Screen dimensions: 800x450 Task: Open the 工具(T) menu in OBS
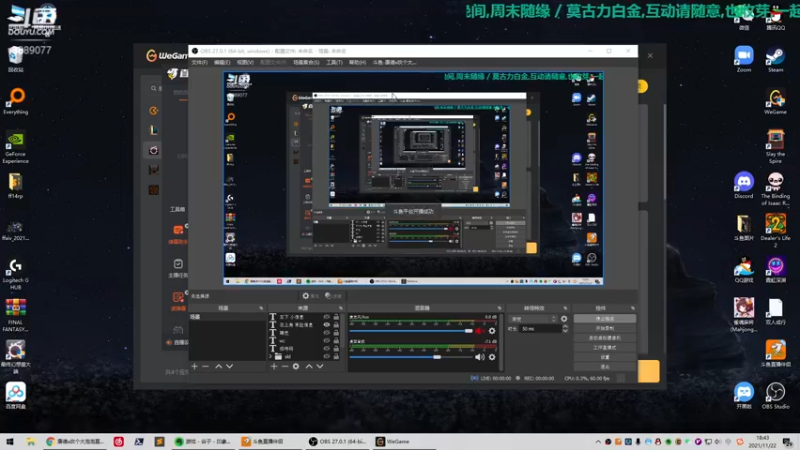tap(334, 62)
